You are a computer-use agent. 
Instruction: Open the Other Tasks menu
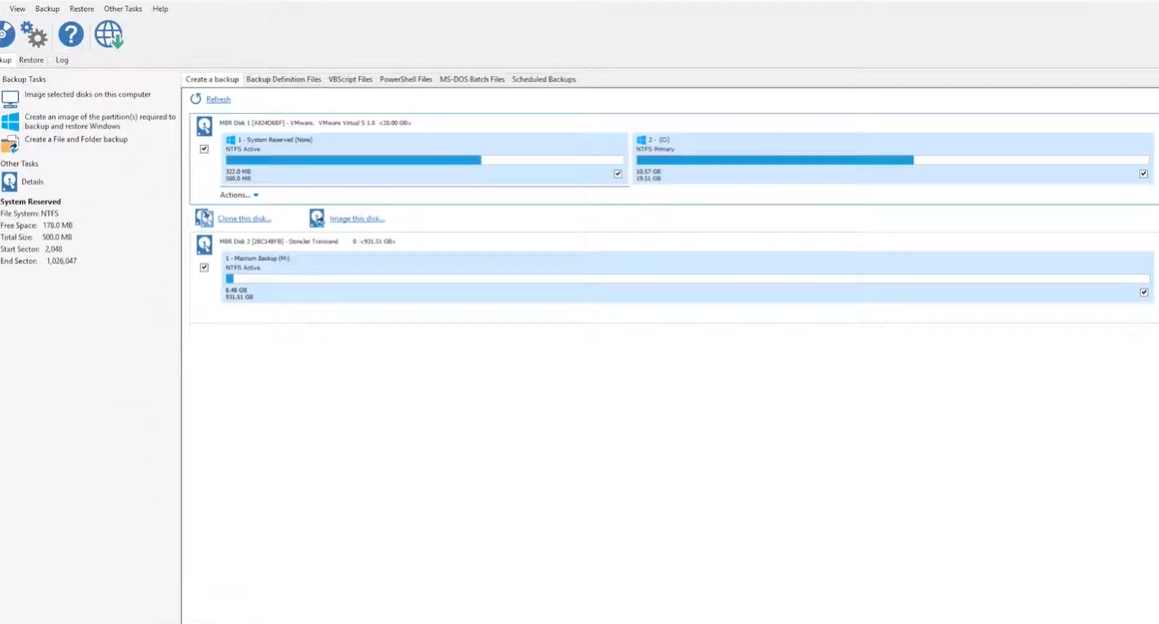[122, 8]
